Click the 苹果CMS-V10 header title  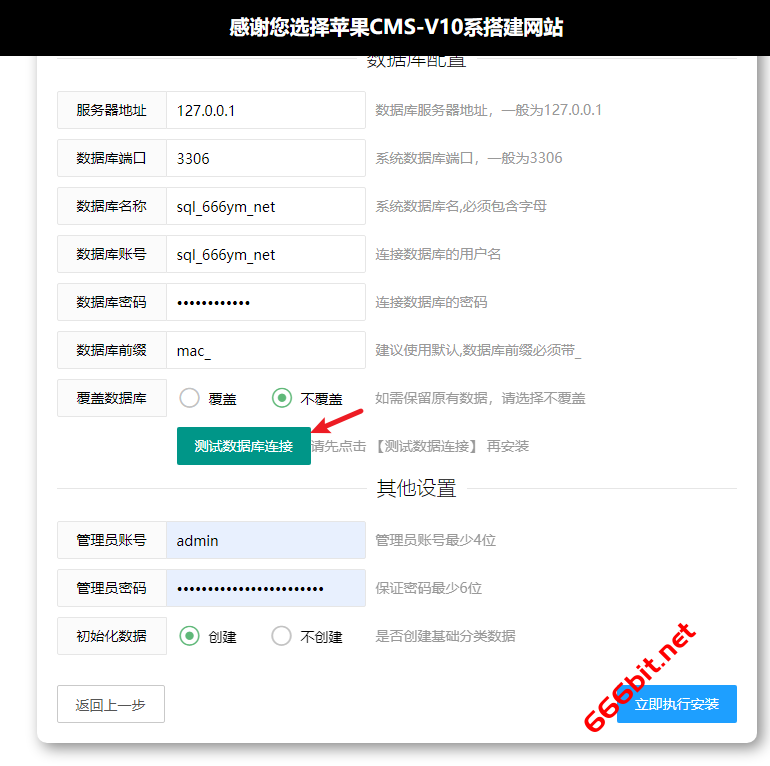tap(396, 27)
